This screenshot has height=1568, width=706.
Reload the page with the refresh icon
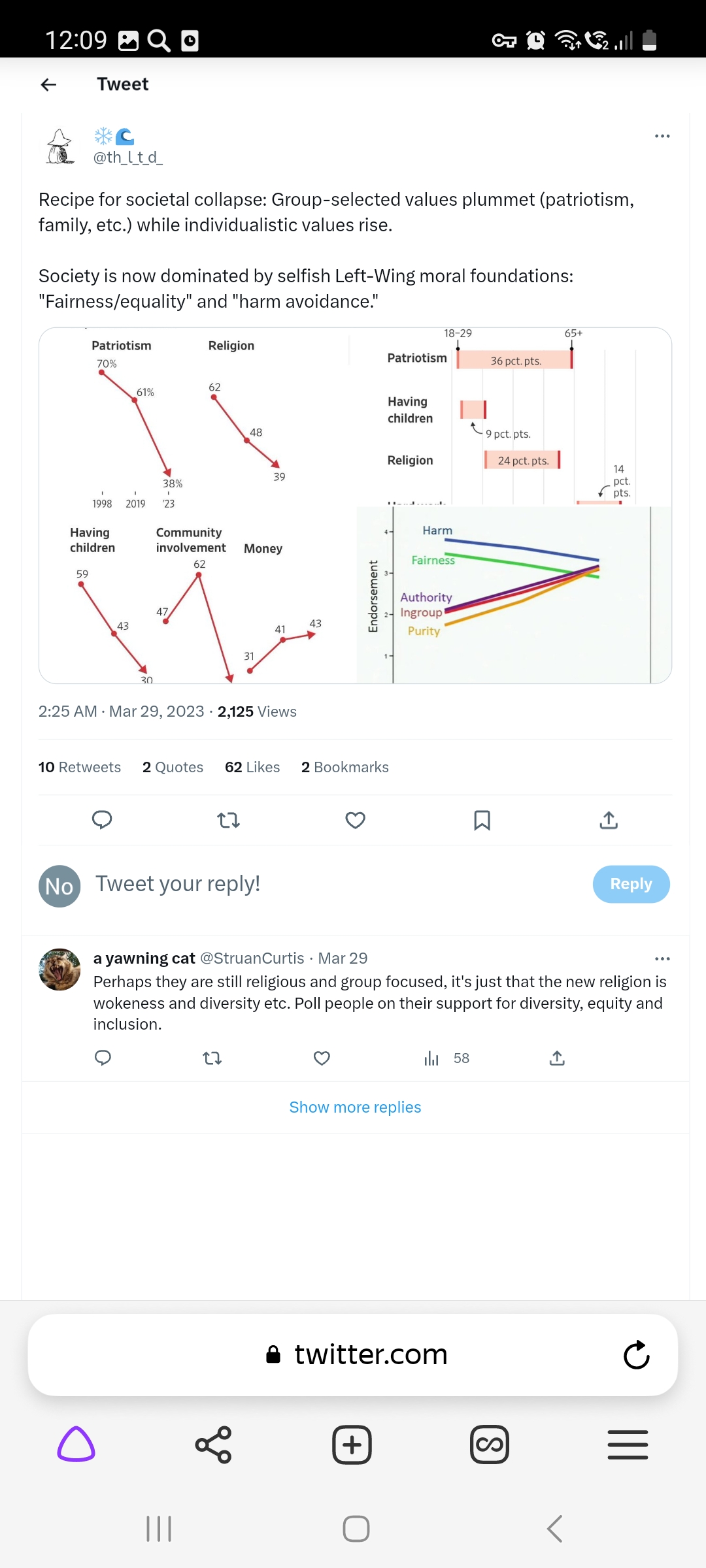tap(636, 1355)
